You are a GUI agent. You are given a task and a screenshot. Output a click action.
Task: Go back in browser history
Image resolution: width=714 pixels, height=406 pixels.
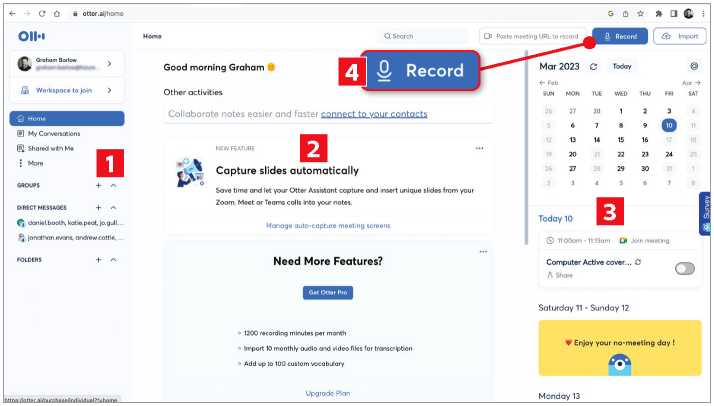(12, 14)
